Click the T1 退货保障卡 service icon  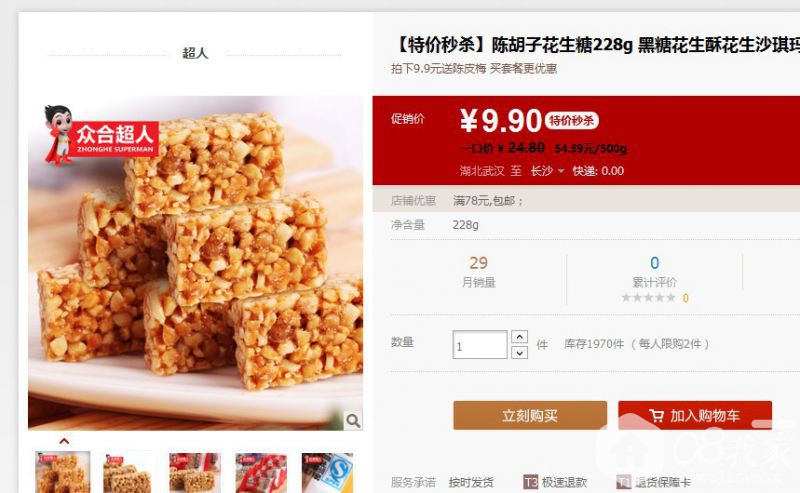(623, 482)
